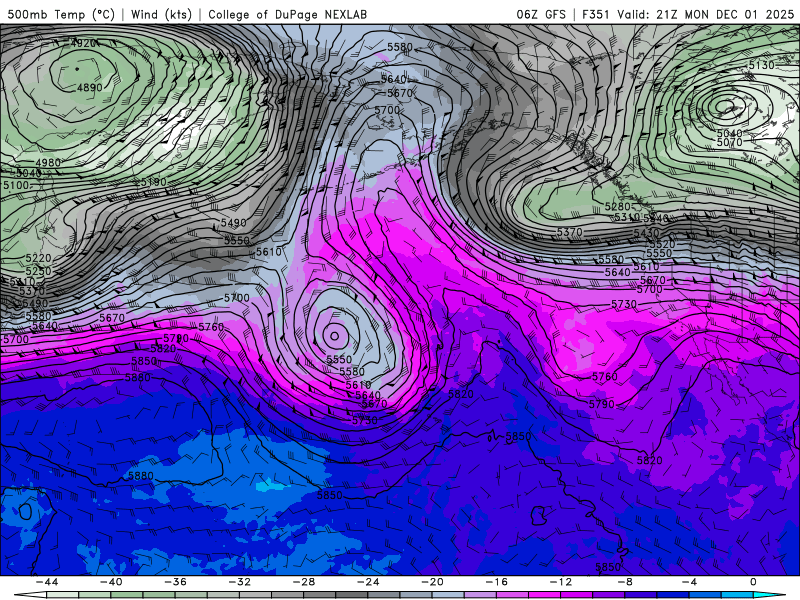Image resolution: width=800 pixels, height=600 pixels.
Task: Click the color bar label "-24"
Action: (368, 582)
